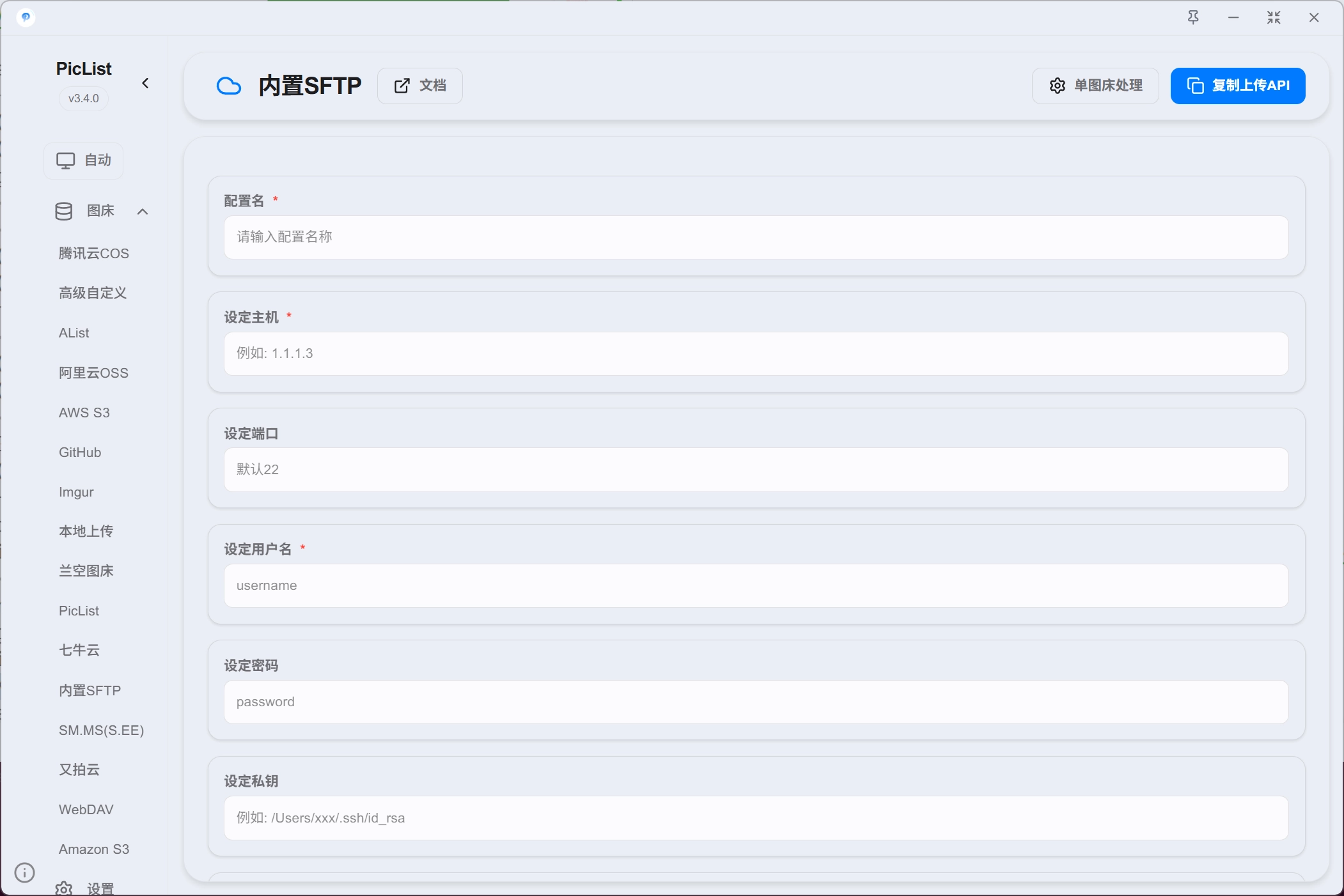Click the copy icon in 复制上传API
The height and width of the screenshot is (896, 1344).
(1195, 86)
